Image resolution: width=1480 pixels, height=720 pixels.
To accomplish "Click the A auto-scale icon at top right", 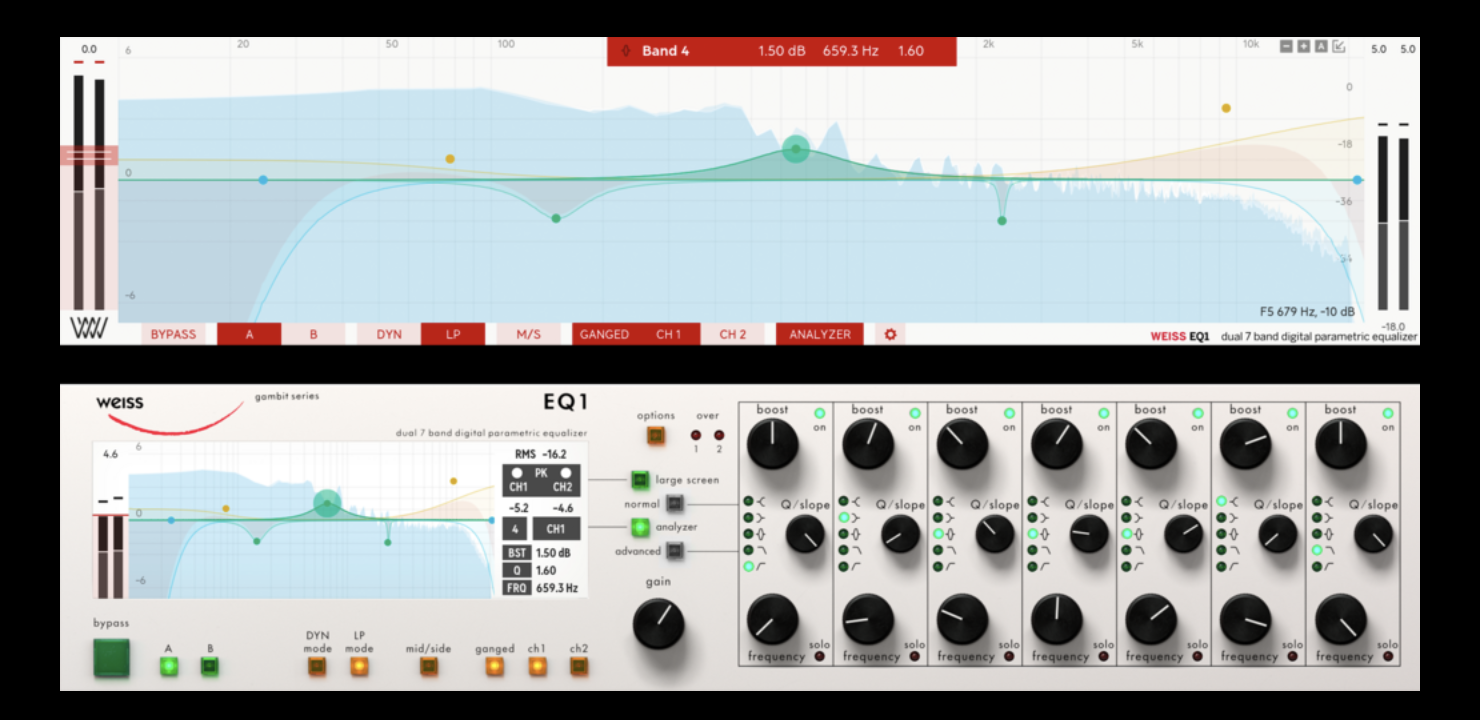I will (1321, 47).
